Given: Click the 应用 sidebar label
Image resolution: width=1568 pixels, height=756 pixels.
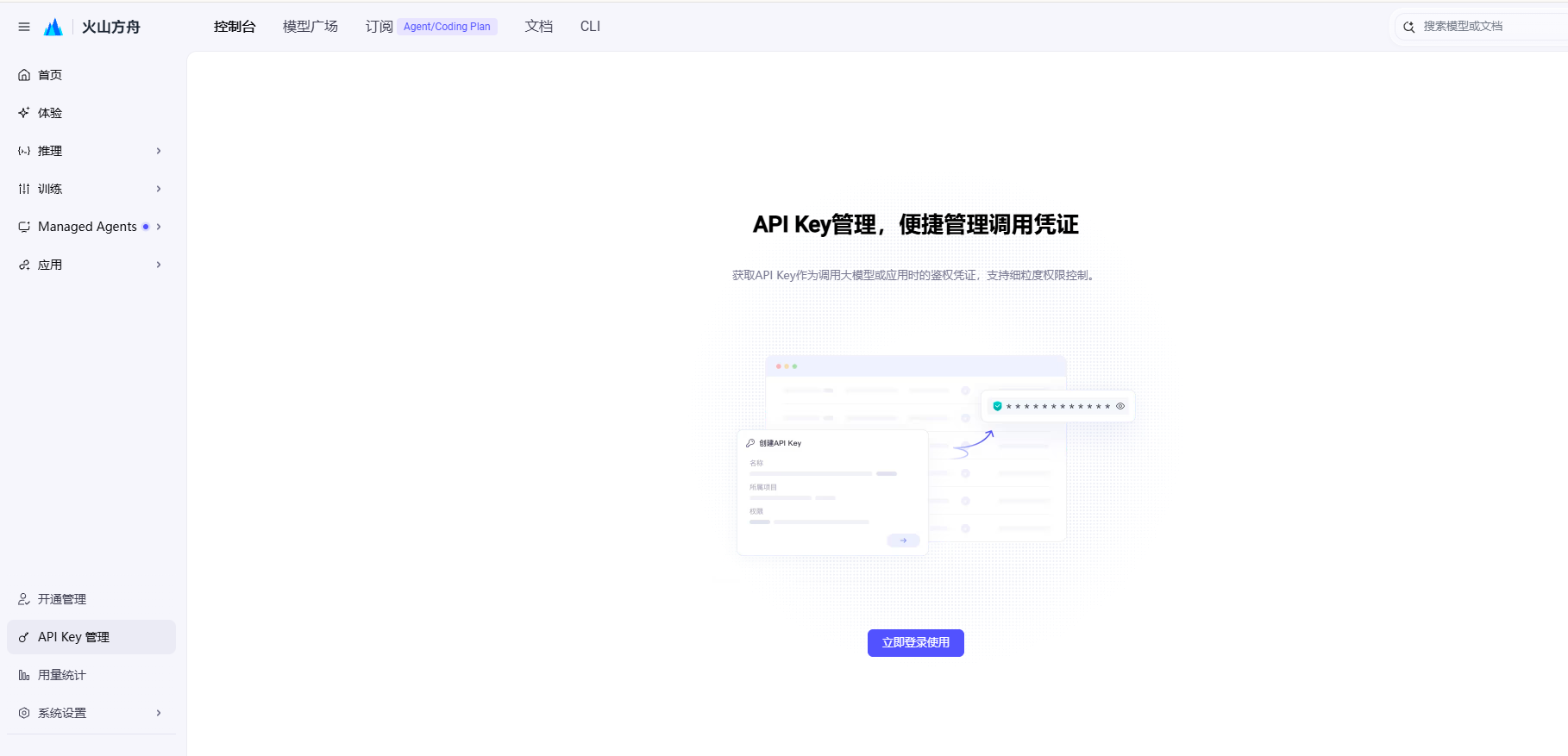Looking at the screenshot, I should click(x=50, y=265).
